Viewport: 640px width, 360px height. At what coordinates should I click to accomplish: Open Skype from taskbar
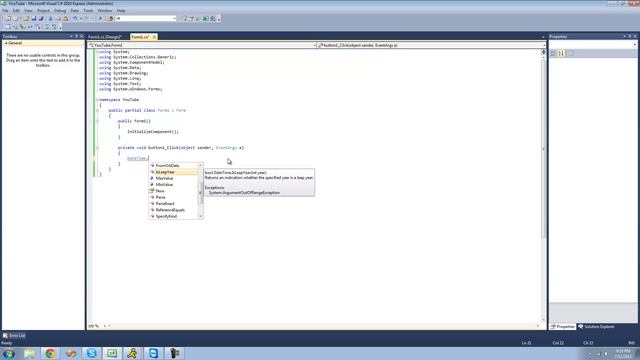(91, 353)
